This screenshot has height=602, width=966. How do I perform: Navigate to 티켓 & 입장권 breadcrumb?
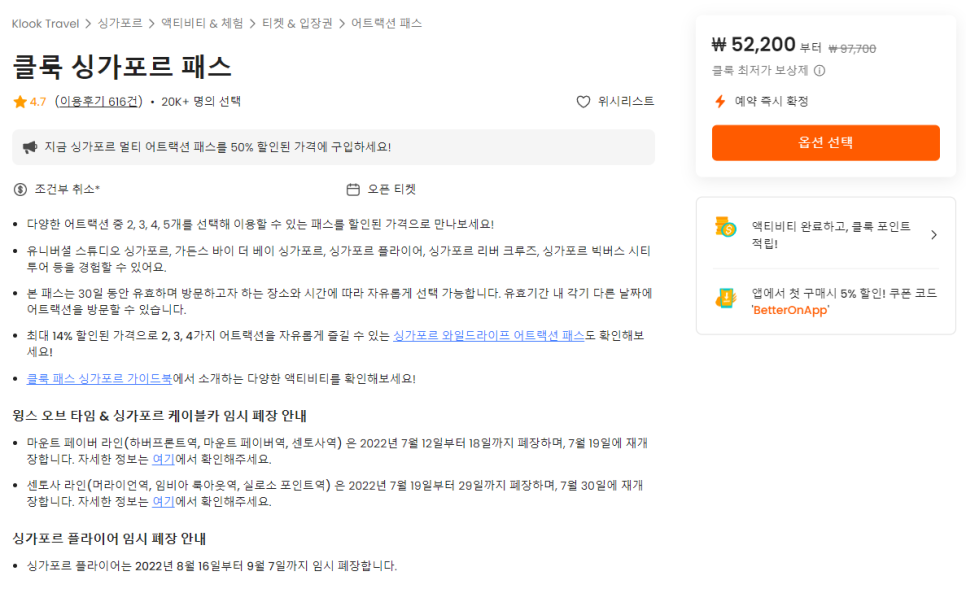[x=297, y=23]
